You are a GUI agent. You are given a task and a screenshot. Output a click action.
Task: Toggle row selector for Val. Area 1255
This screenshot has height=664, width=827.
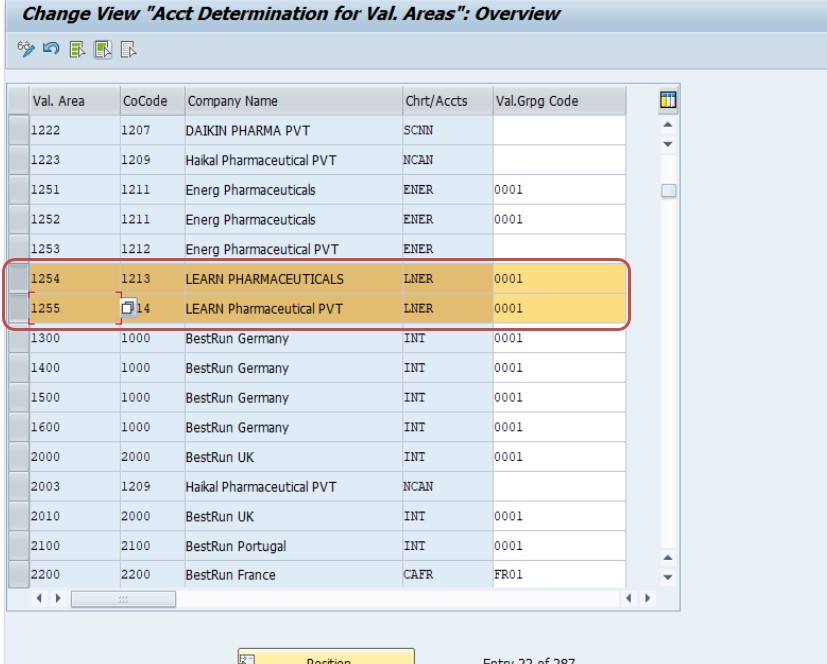pos(18,308)
